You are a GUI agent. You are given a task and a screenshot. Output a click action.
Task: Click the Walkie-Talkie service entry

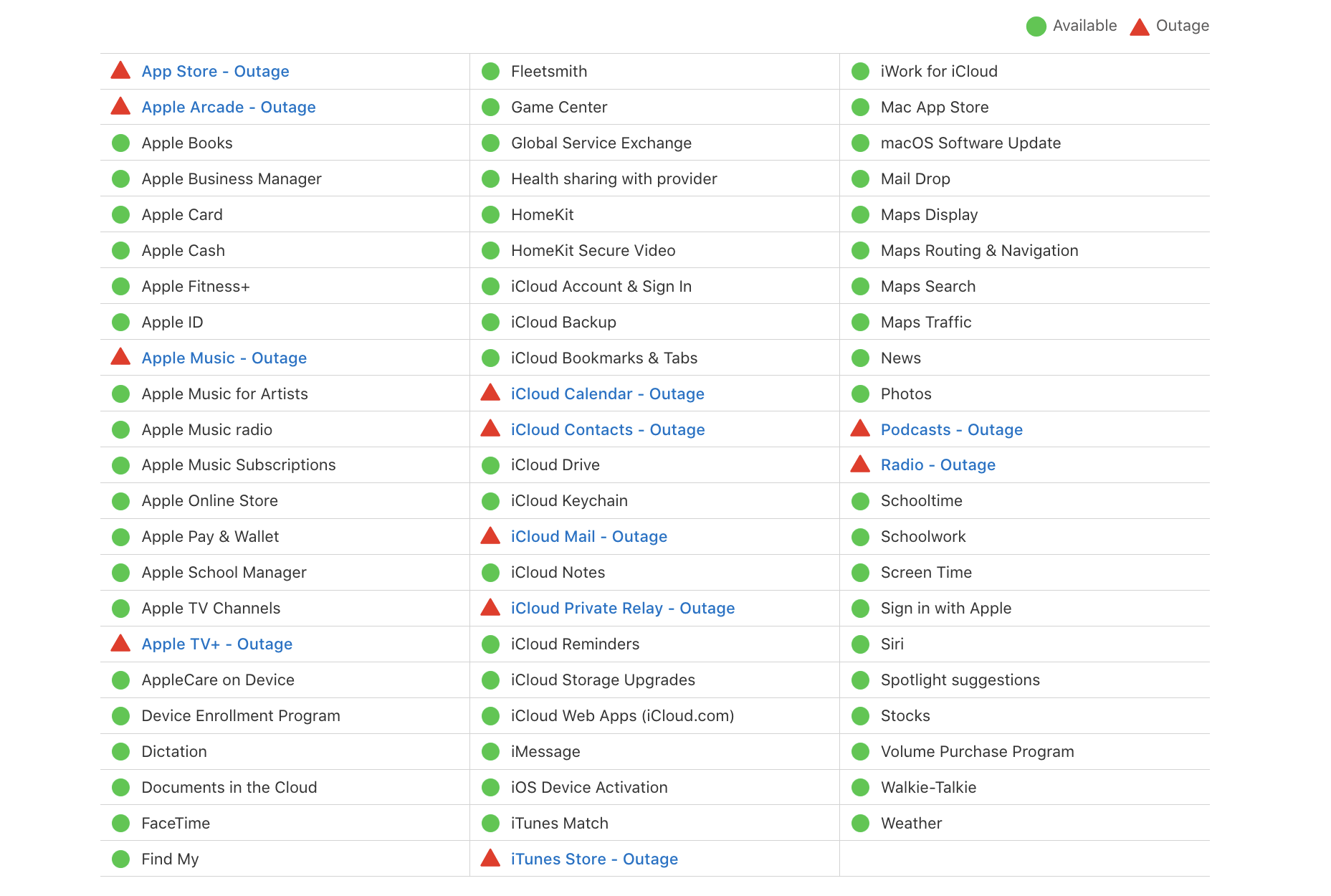click(928, 787)
